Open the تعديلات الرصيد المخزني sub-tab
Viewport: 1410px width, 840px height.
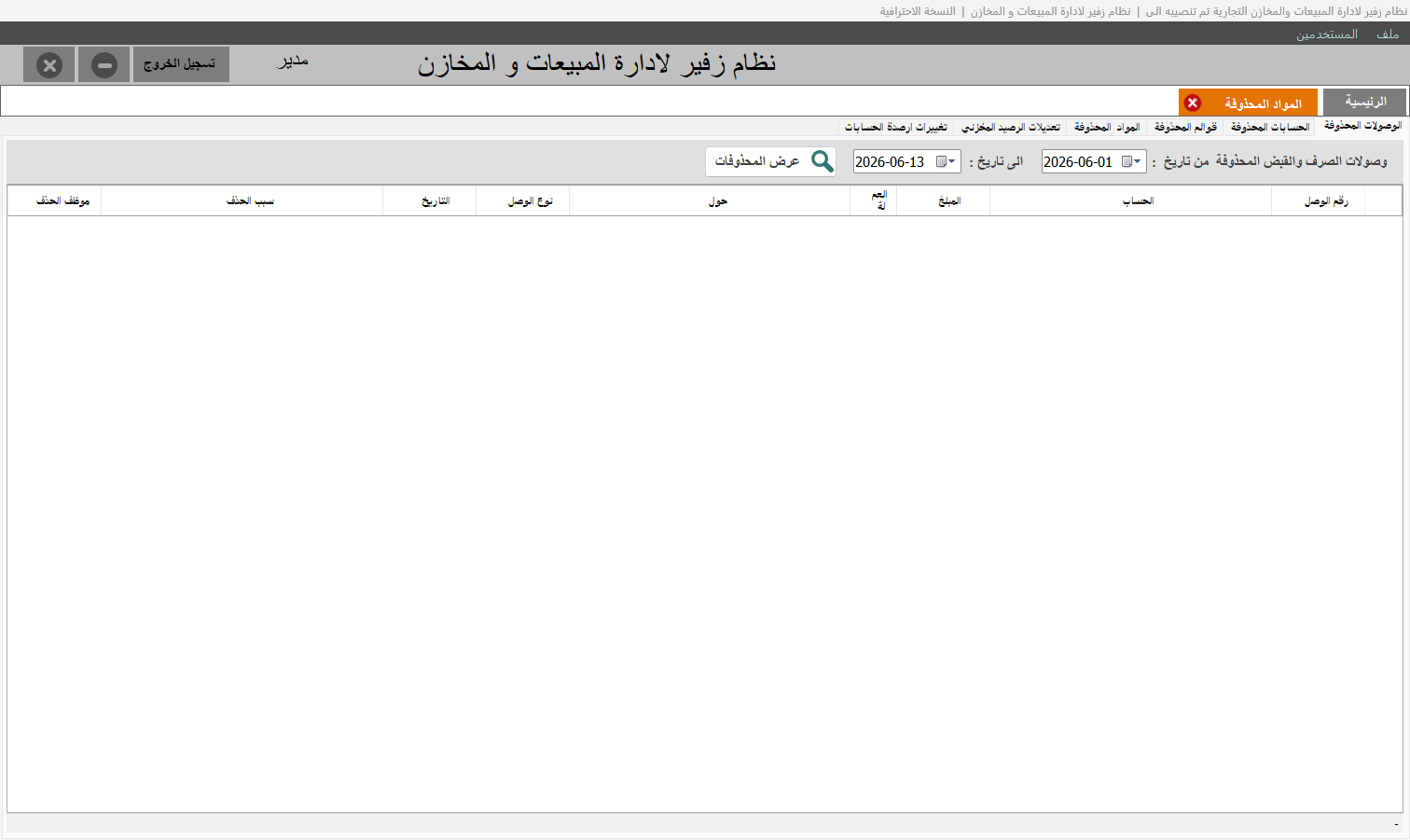click(1011, 127)
